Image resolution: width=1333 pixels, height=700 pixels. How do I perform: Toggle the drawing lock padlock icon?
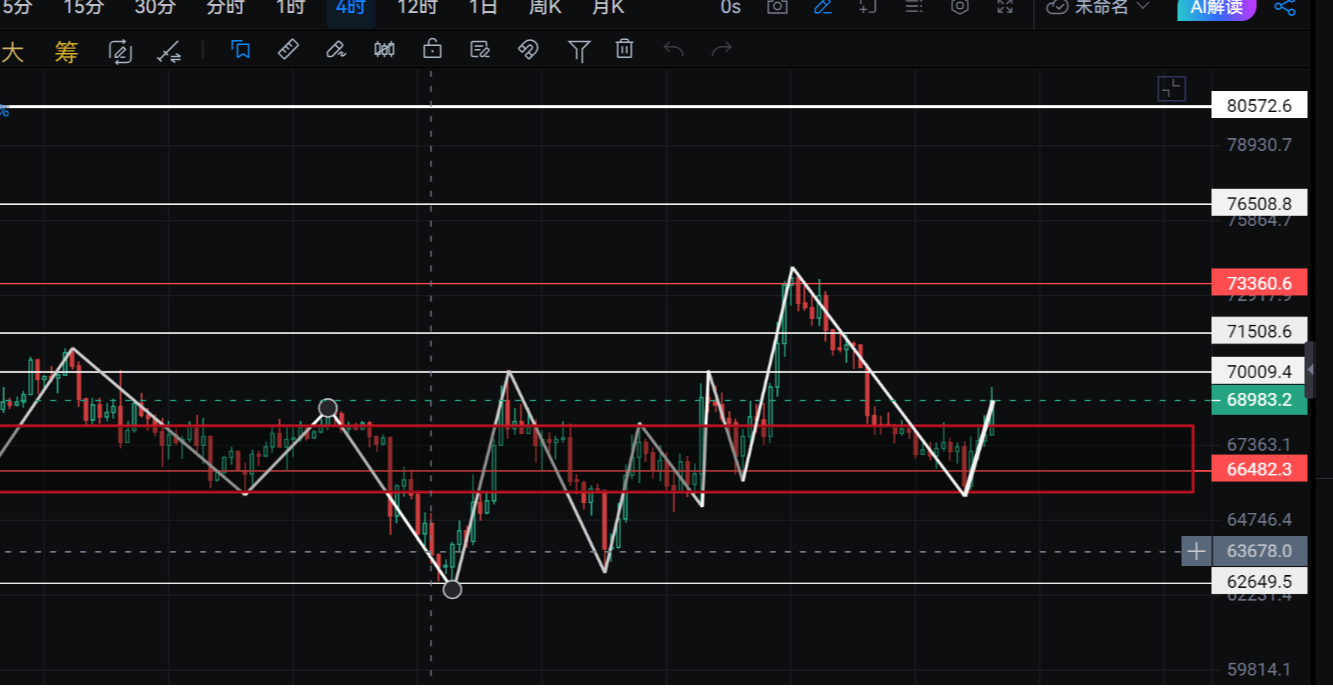[432, 49]
